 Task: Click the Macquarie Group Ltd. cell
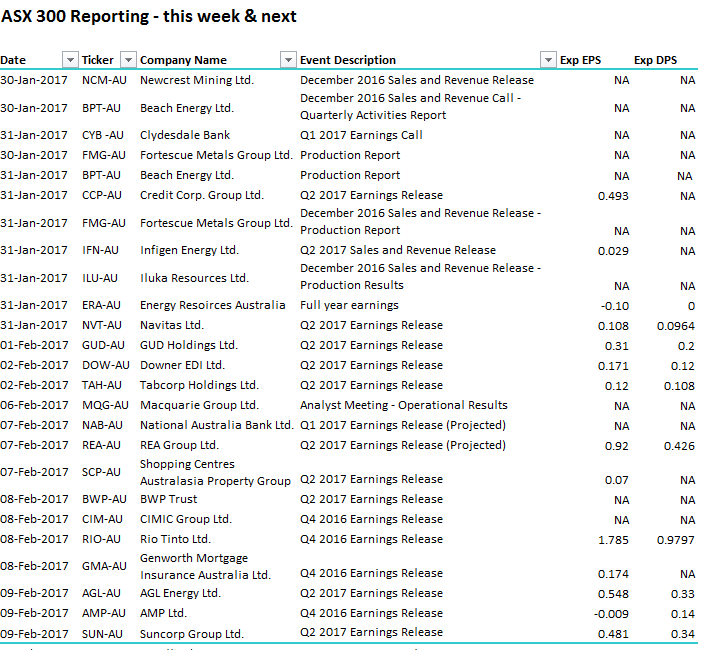point(199,405)
